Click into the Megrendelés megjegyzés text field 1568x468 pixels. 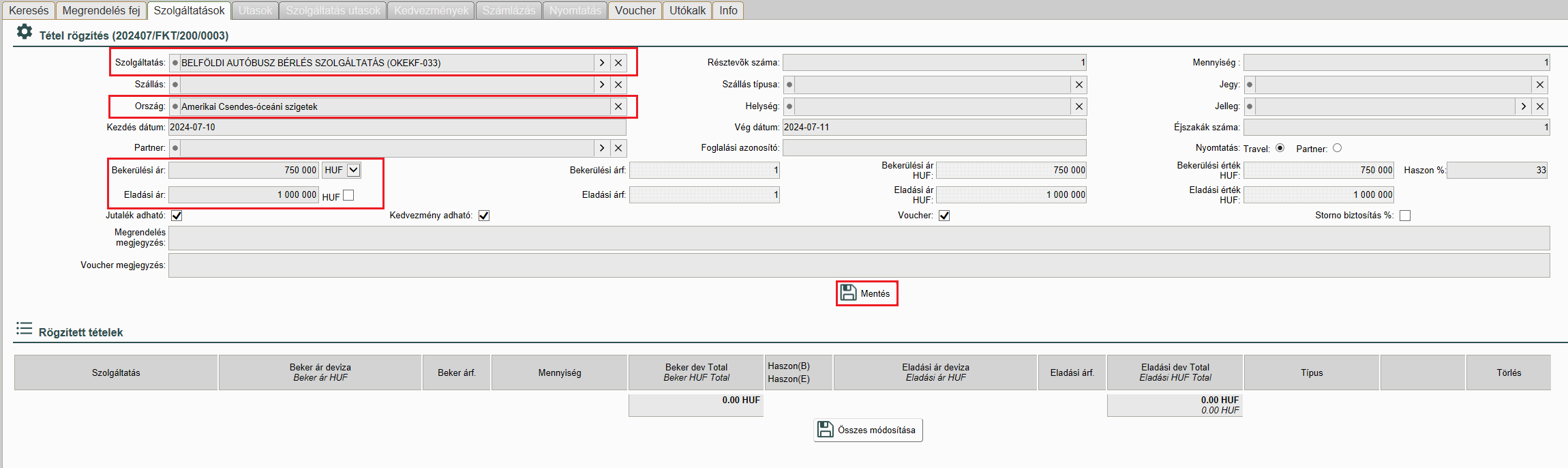pyautogui.click(x=858, y=238)
